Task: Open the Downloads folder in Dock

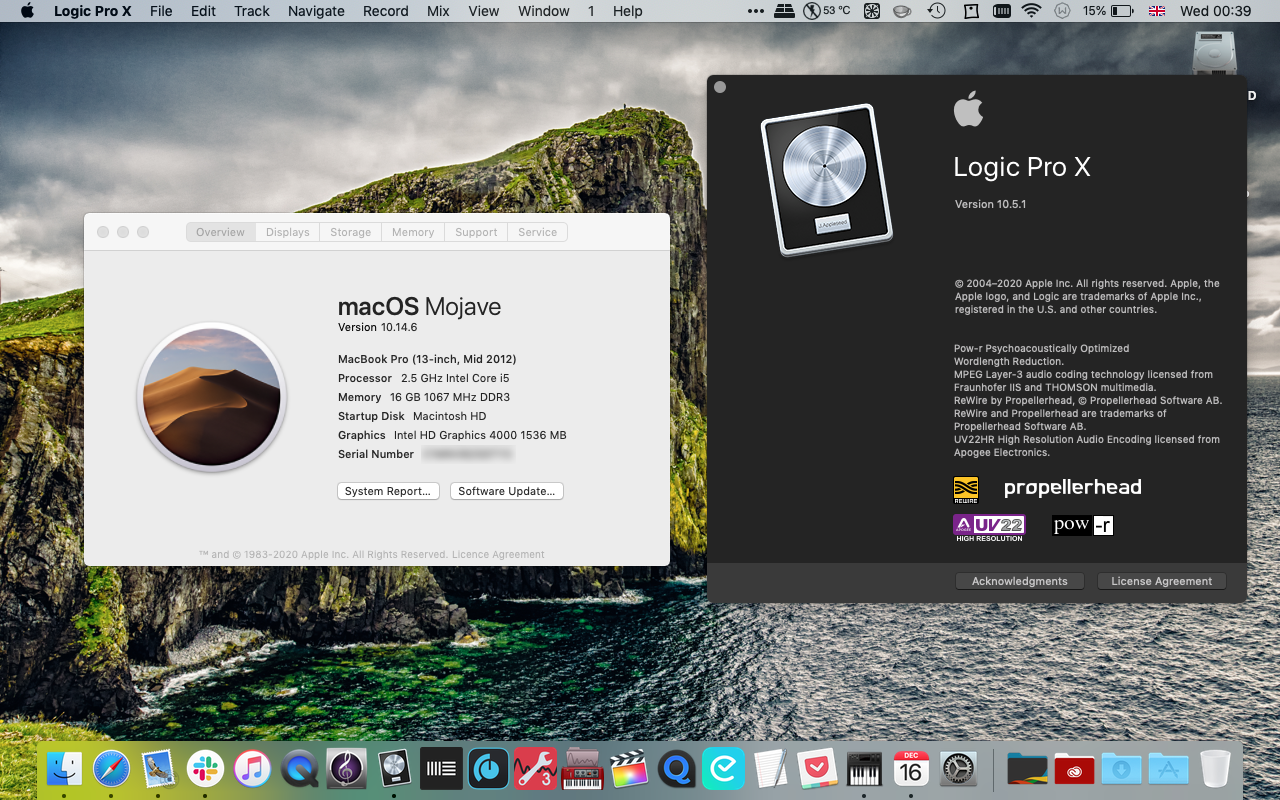Action: pyautogui.click(x=1121, y=769)
